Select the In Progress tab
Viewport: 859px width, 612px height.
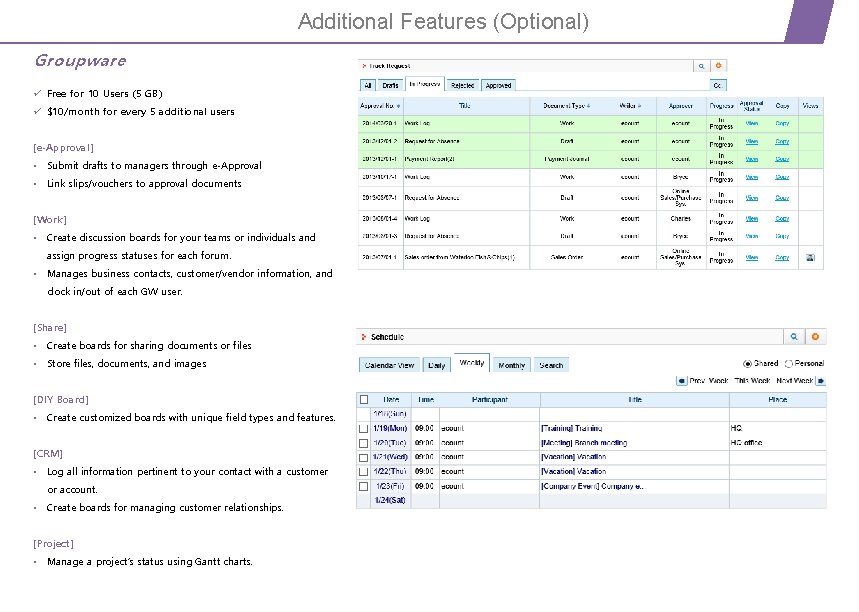[425, 84]
